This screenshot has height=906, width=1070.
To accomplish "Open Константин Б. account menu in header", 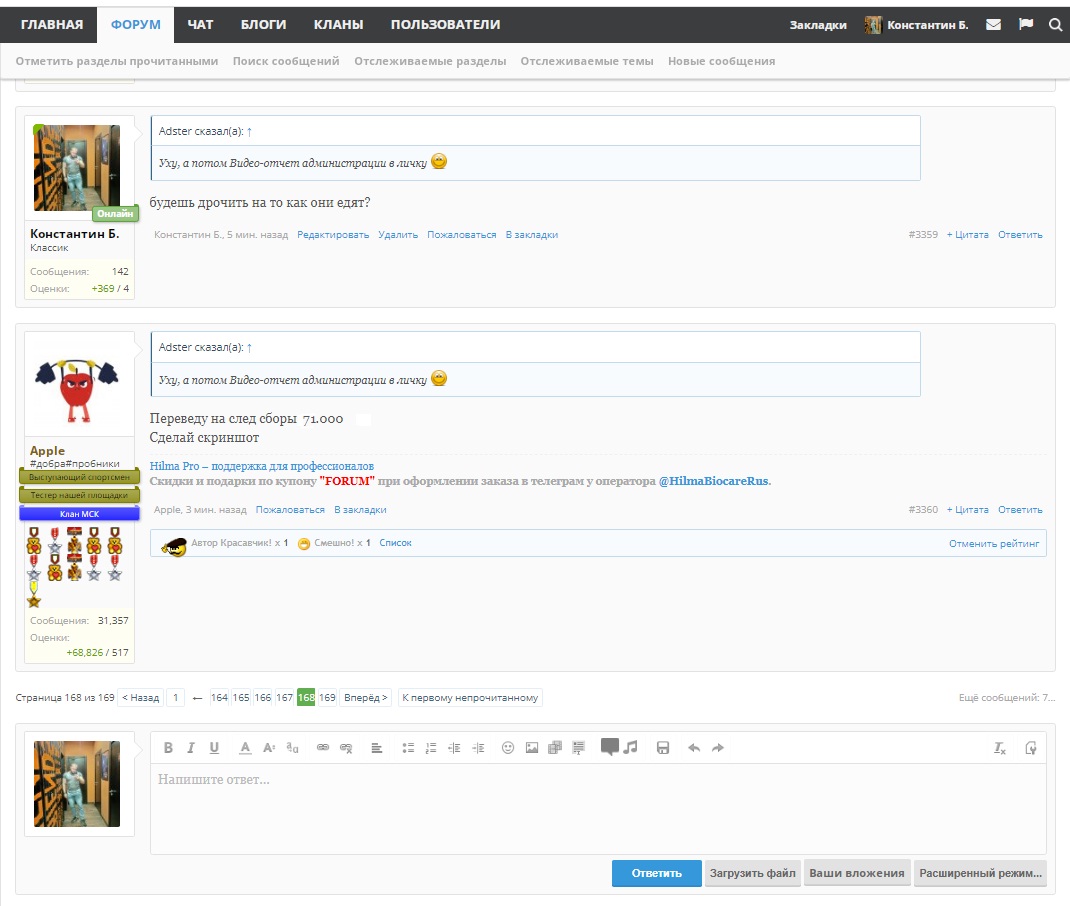I will pyautogui.click(x=917, y=25).
